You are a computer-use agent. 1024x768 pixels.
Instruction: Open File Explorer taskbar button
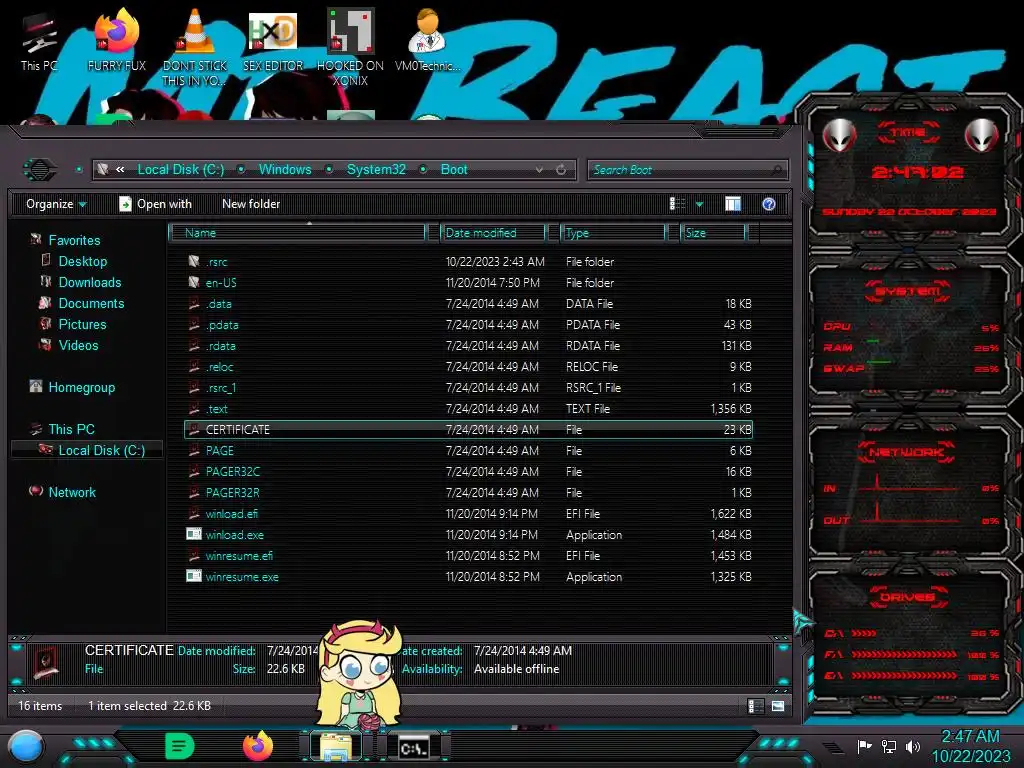point(336,748)
